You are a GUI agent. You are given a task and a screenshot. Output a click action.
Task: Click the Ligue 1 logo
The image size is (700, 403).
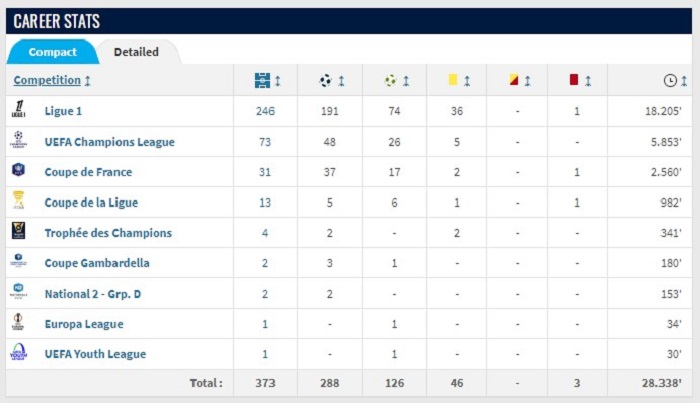click(x=18, y=109)
